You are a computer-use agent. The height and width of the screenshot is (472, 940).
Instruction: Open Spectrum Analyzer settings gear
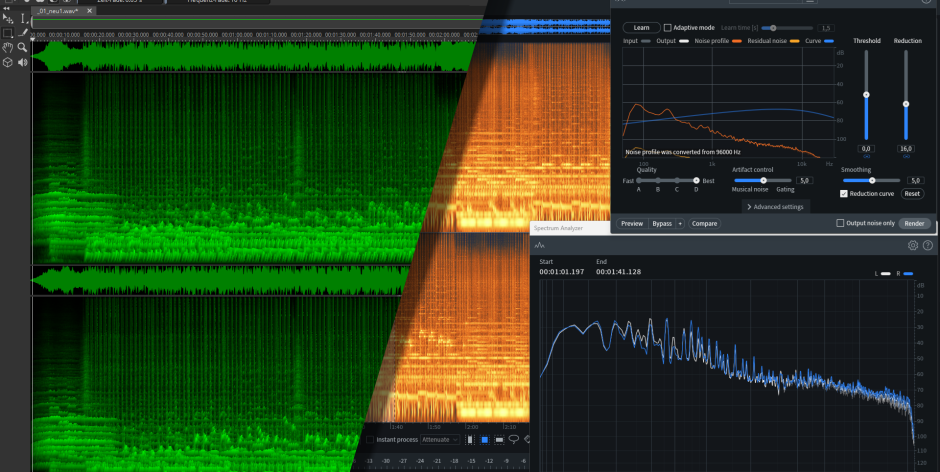(913, 245)
